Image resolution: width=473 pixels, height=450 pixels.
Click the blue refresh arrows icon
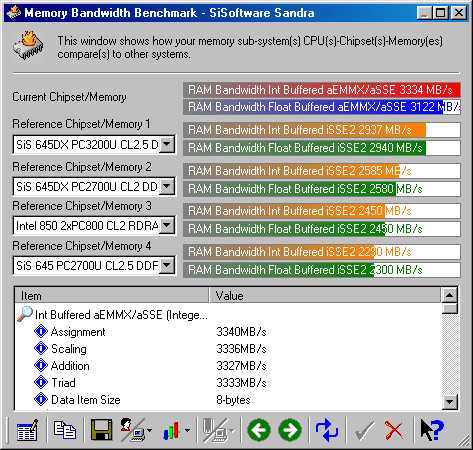coord(327,430)
